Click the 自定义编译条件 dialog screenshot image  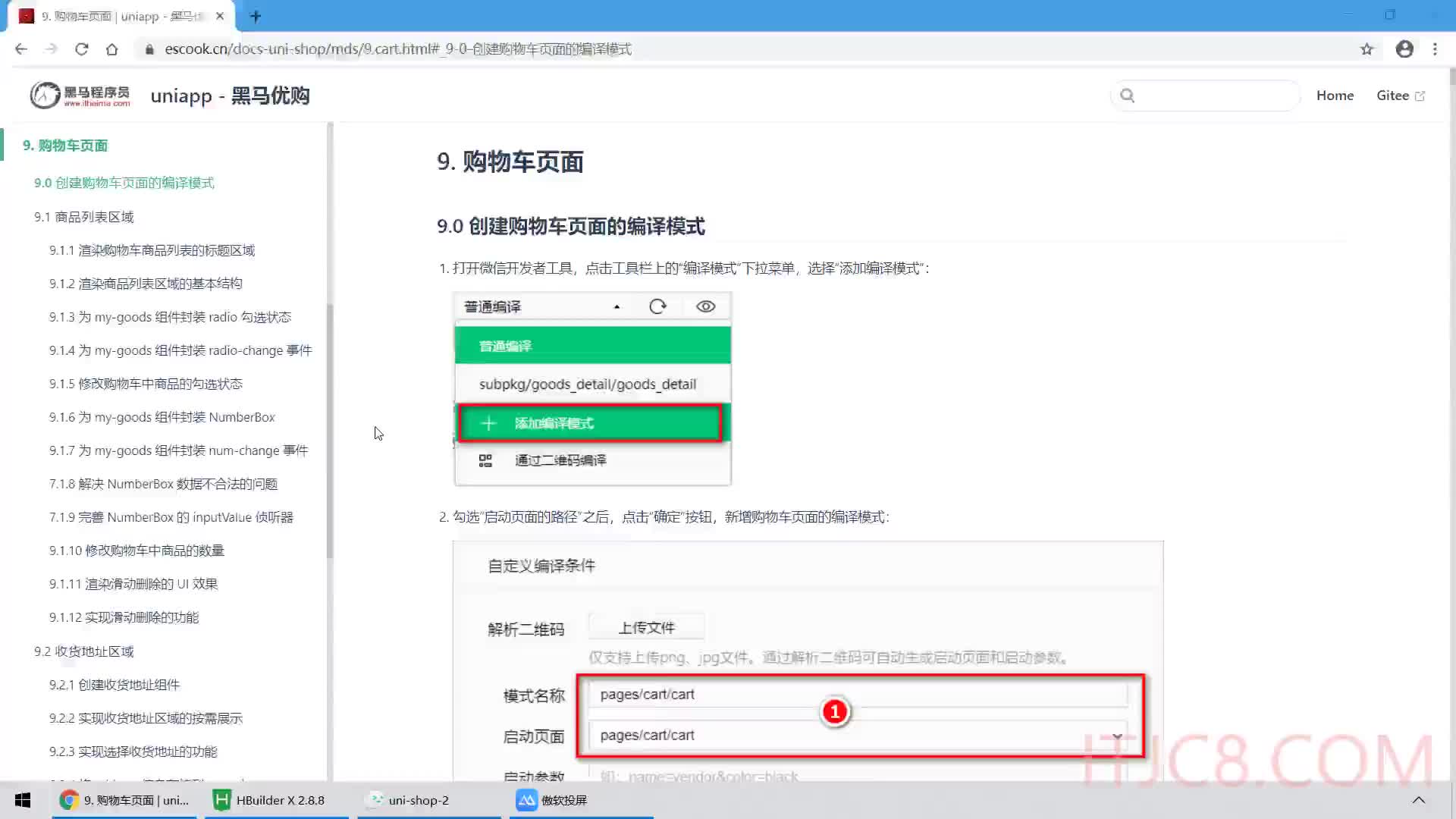pos(808,661)
